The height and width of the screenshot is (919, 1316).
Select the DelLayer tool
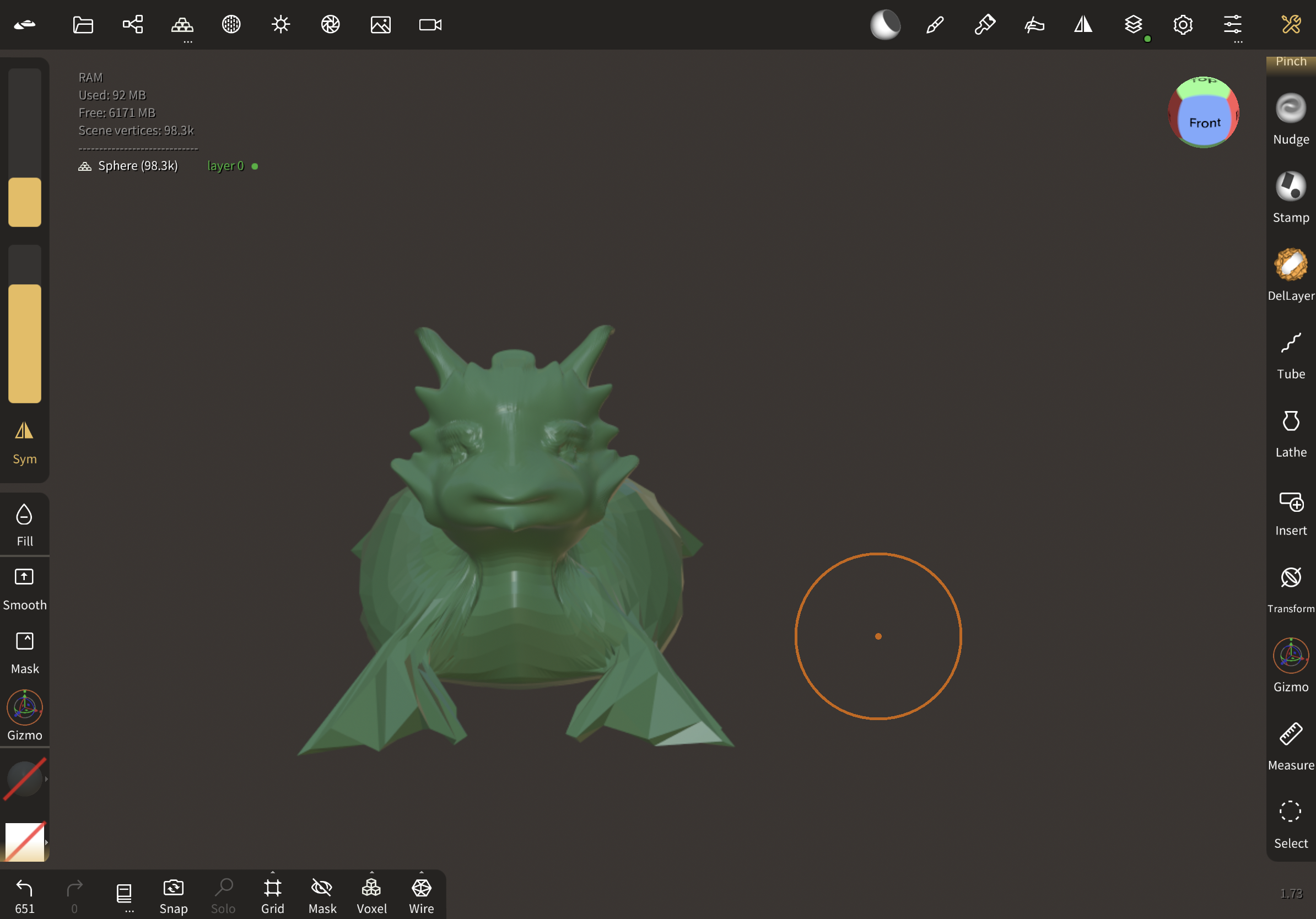(1291, 275)
